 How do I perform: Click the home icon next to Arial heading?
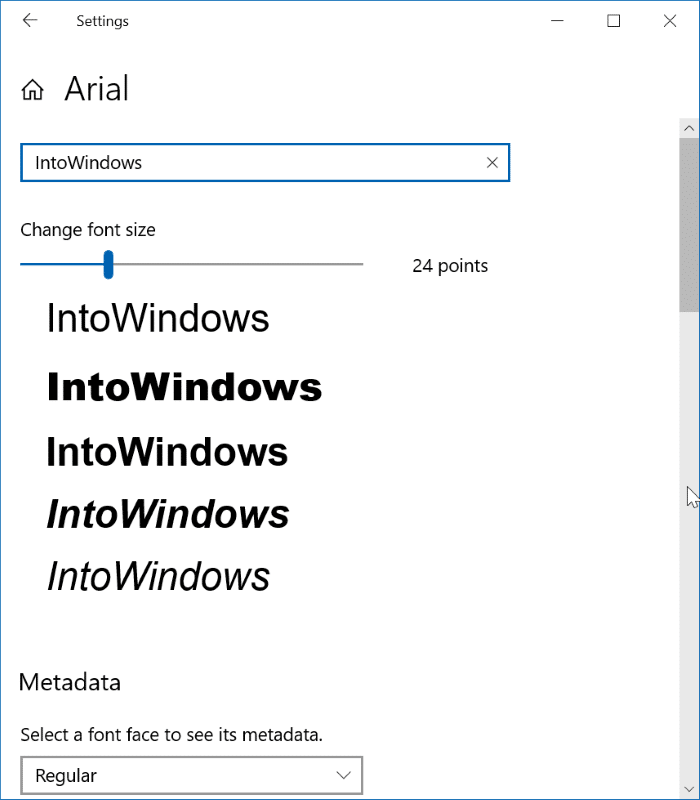[x=32, y=88]
